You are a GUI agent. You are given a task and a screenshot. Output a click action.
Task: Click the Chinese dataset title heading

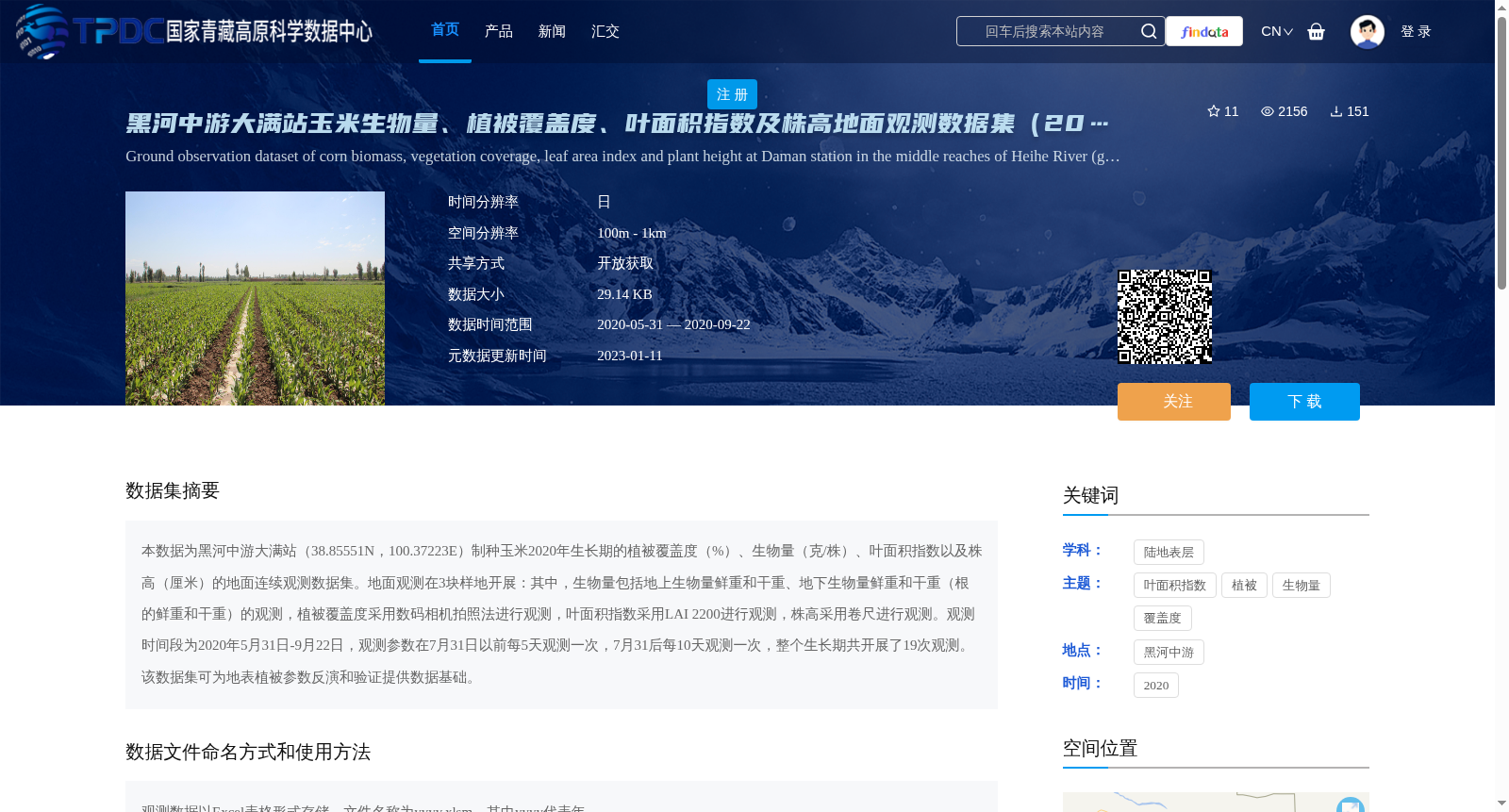click(x=617, y=124)
